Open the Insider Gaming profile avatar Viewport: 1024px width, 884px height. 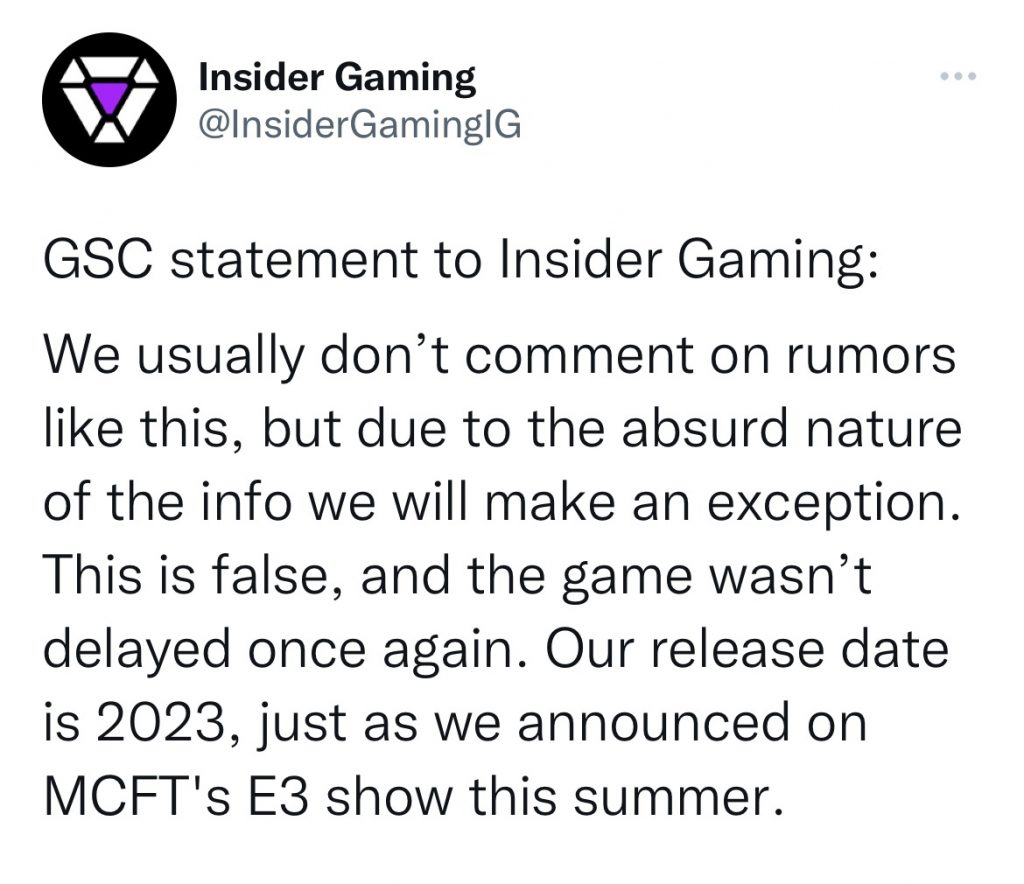pyautogui.click(x=109, y=99)
